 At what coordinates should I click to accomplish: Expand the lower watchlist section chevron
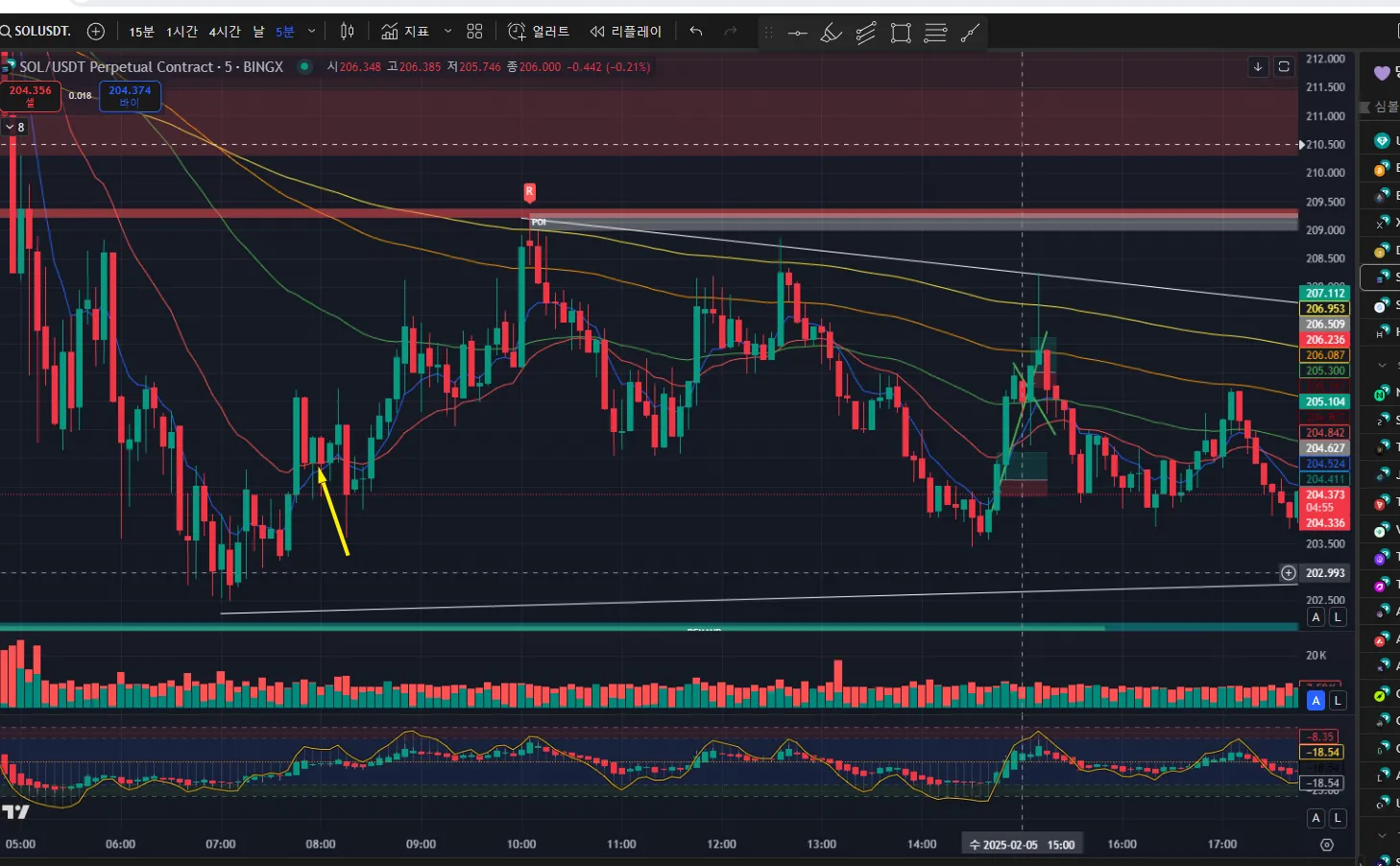(x=1382, y=835)
